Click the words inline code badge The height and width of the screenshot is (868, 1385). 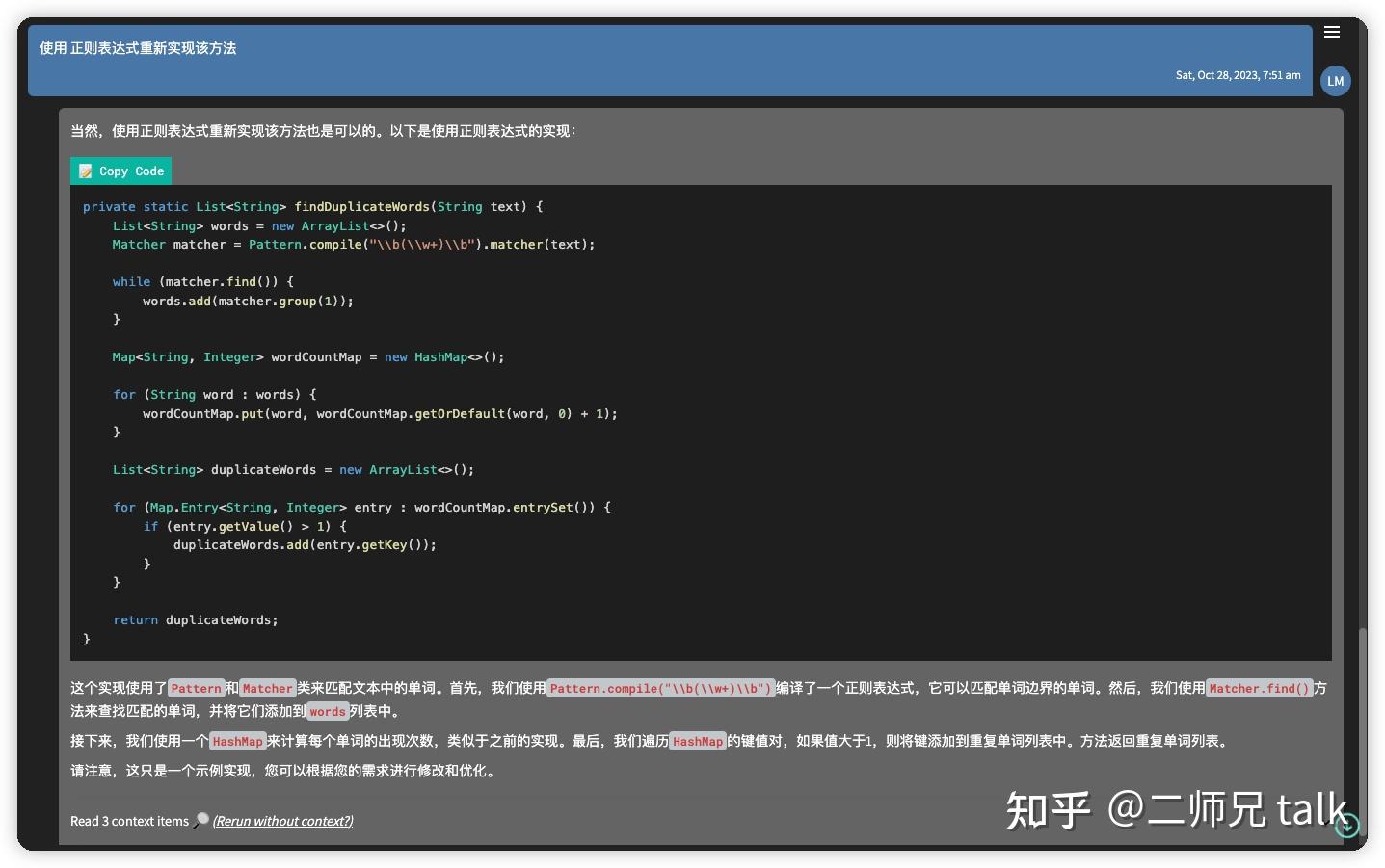[x=328, y=712]
